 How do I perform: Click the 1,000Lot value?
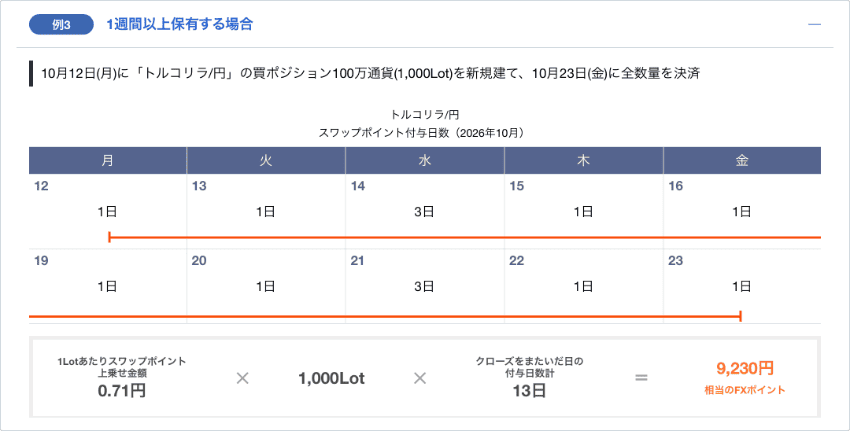click(331, 378)
